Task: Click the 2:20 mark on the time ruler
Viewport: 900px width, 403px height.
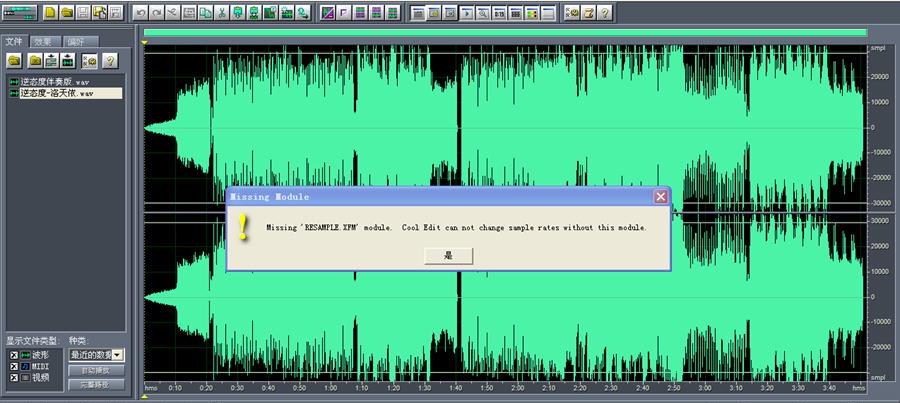Action: point(580,388)
